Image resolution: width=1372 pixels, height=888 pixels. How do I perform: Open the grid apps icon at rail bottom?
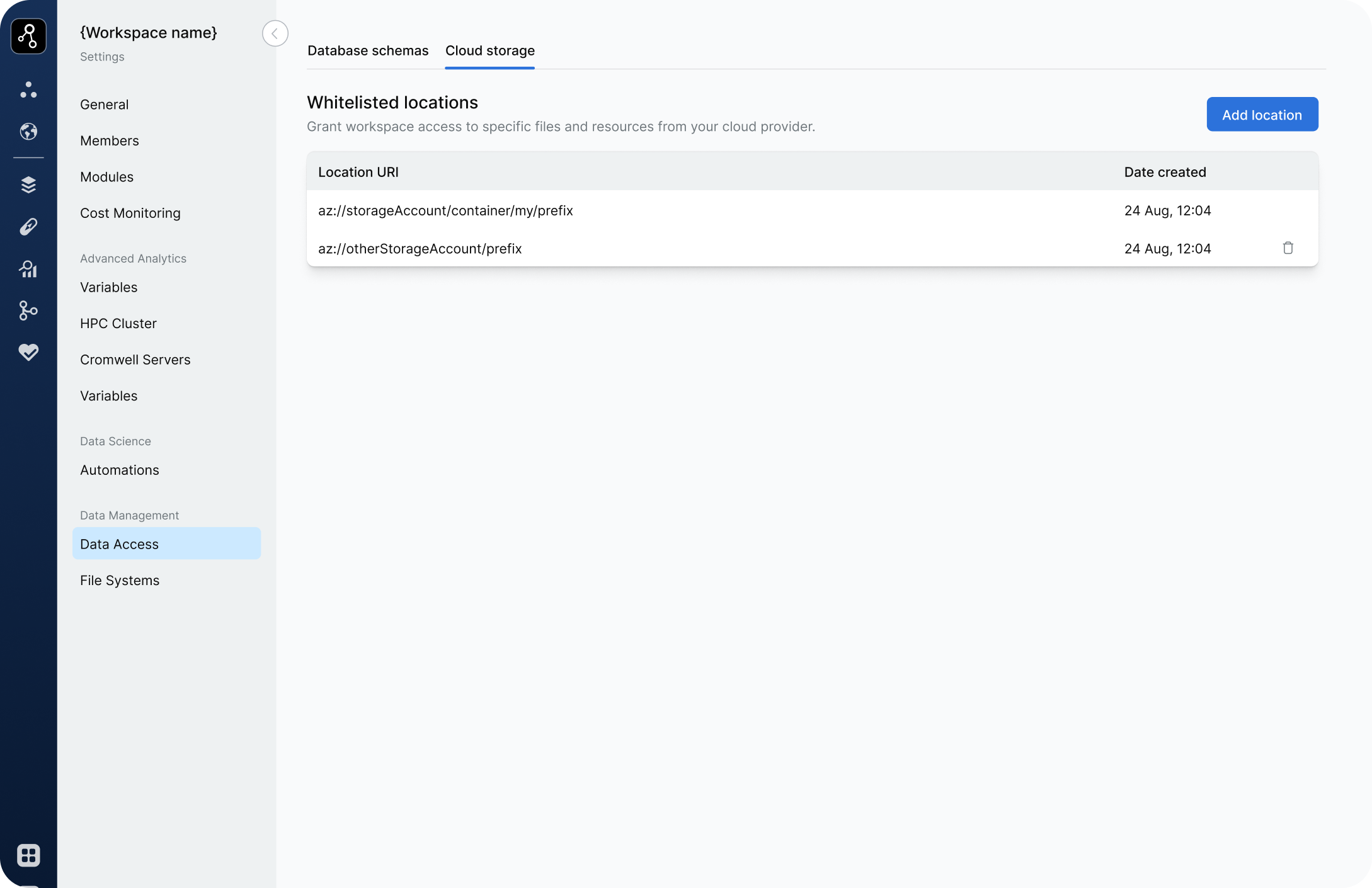28,855
